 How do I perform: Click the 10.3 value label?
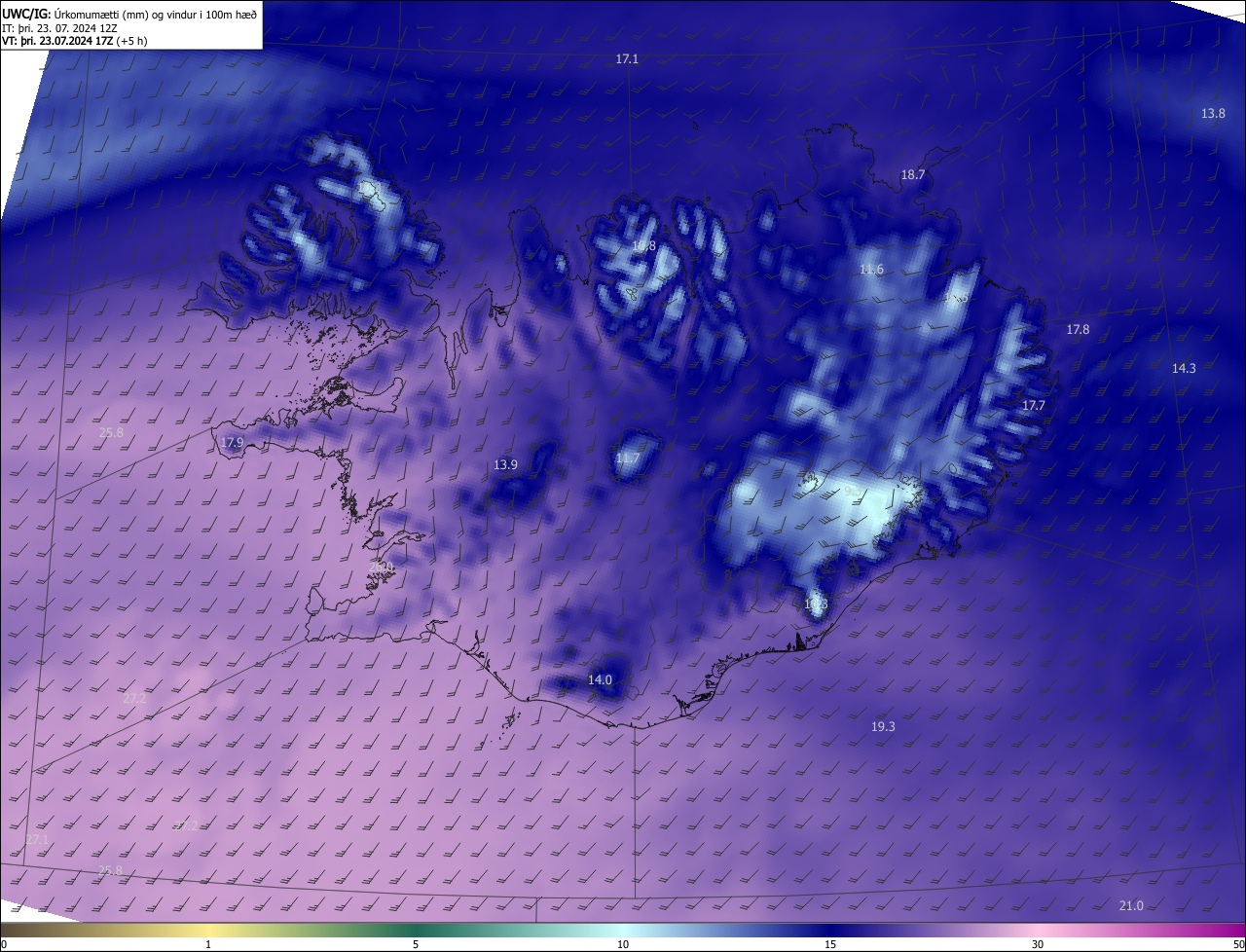click(x=816, y=604)
